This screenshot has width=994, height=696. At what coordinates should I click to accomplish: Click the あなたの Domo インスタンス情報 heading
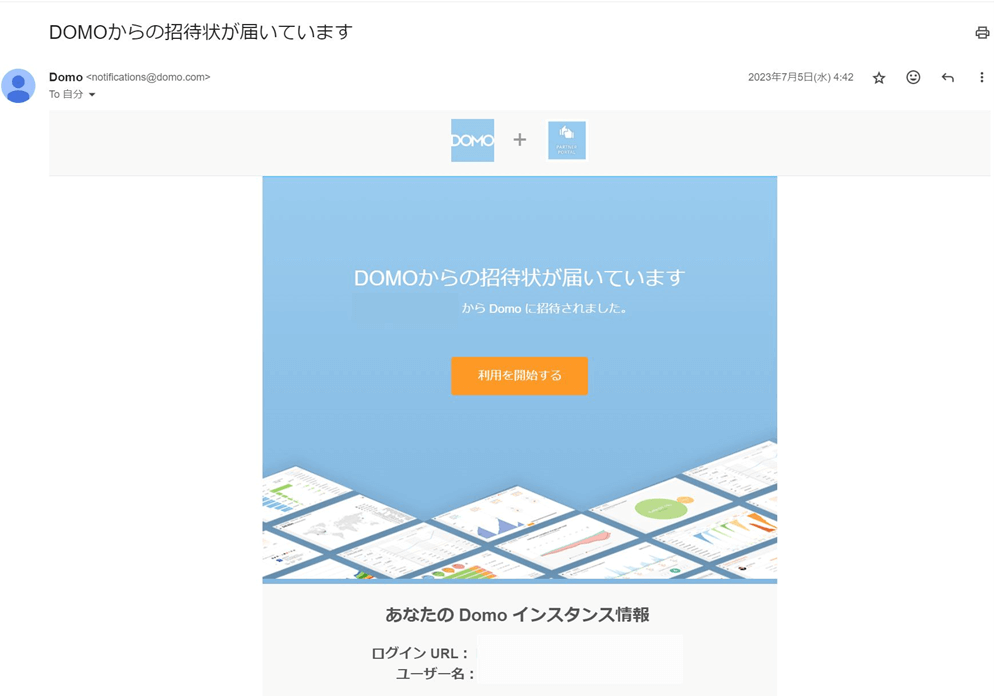pos(517,614)
